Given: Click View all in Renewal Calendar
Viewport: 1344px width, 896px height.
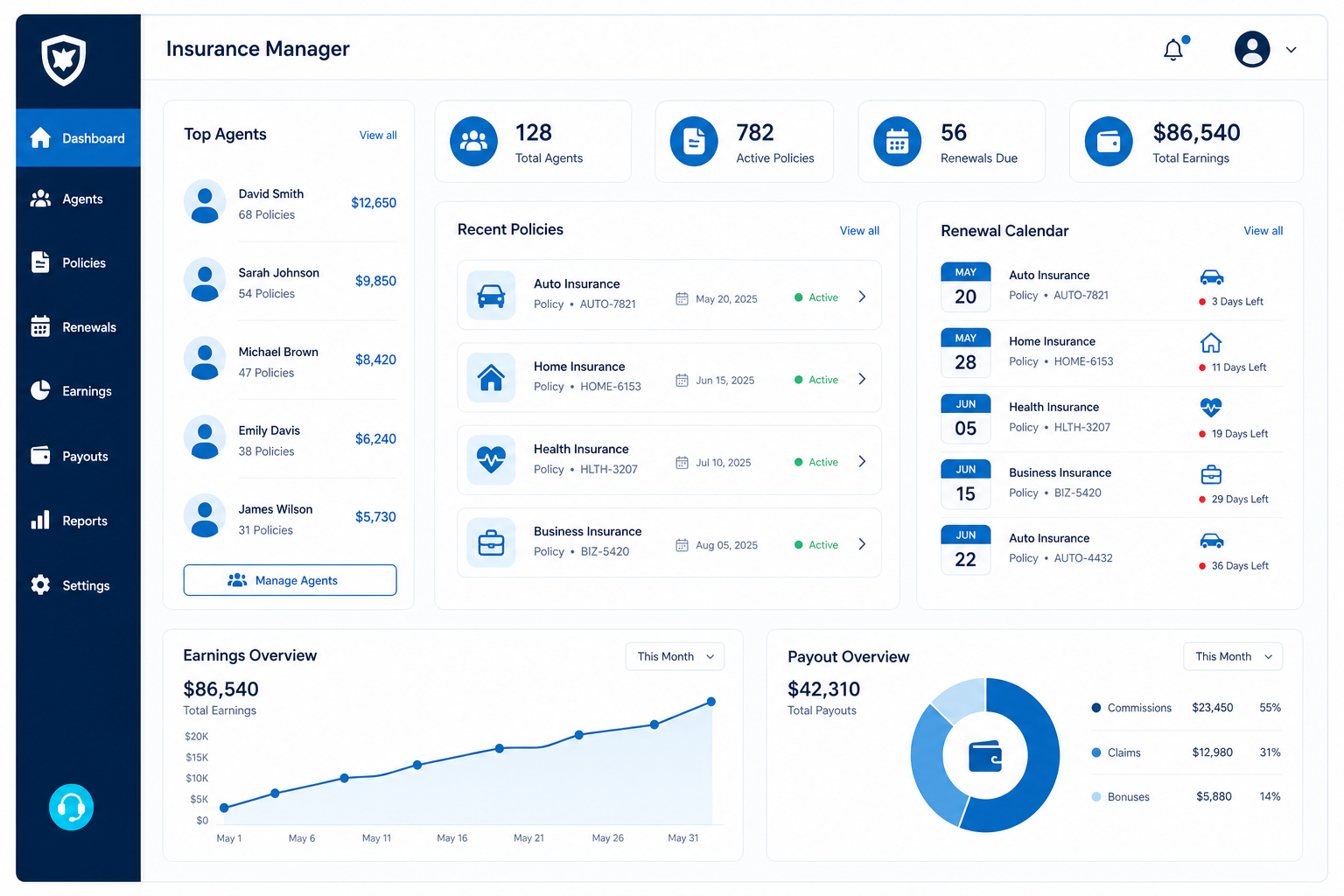Looking at the screenshot, I should coord(1263,231).
